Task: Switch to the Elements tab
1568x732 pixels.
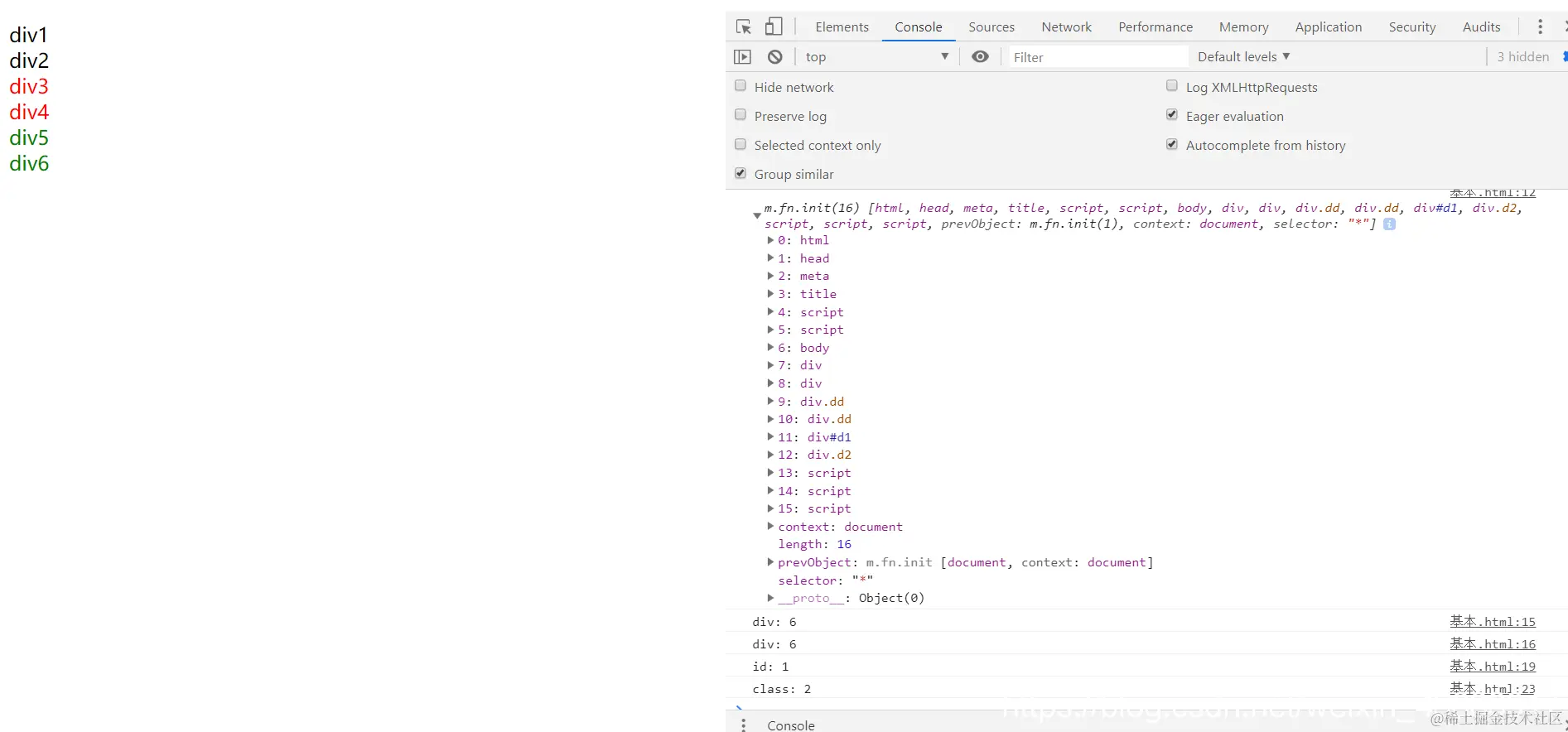Action: click(x=842, y=26)
